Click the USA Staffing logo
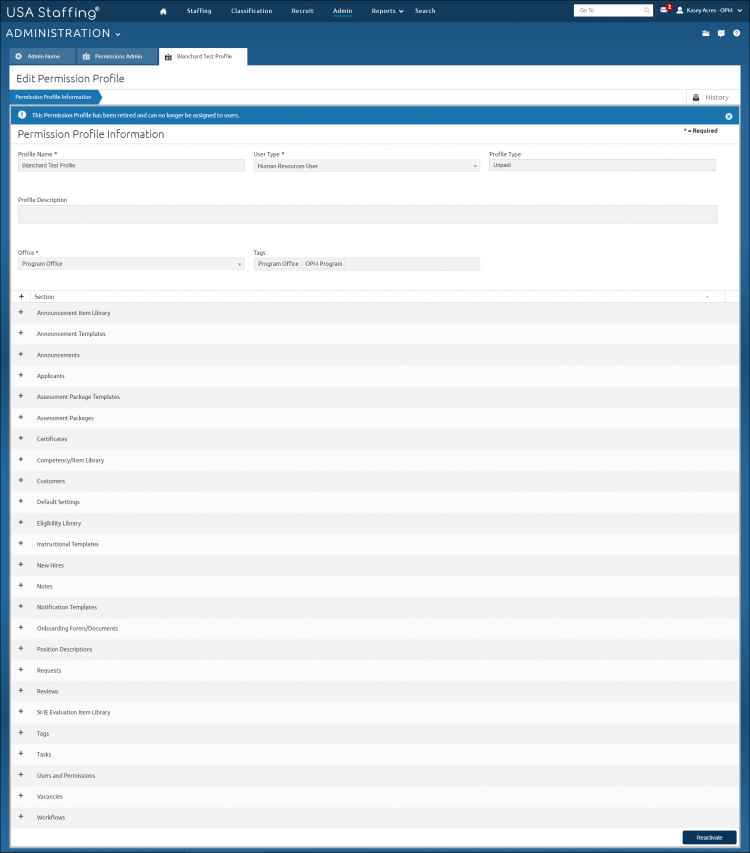This screenshot has height=853, width=750. pyautogui.click(x=53, y=12)
